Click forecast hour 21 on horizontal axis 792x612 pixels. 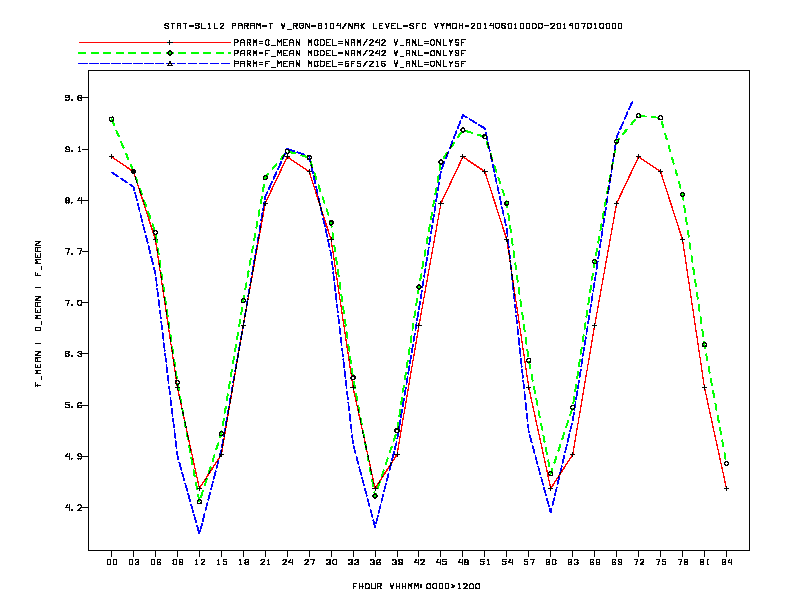[265, 562]
